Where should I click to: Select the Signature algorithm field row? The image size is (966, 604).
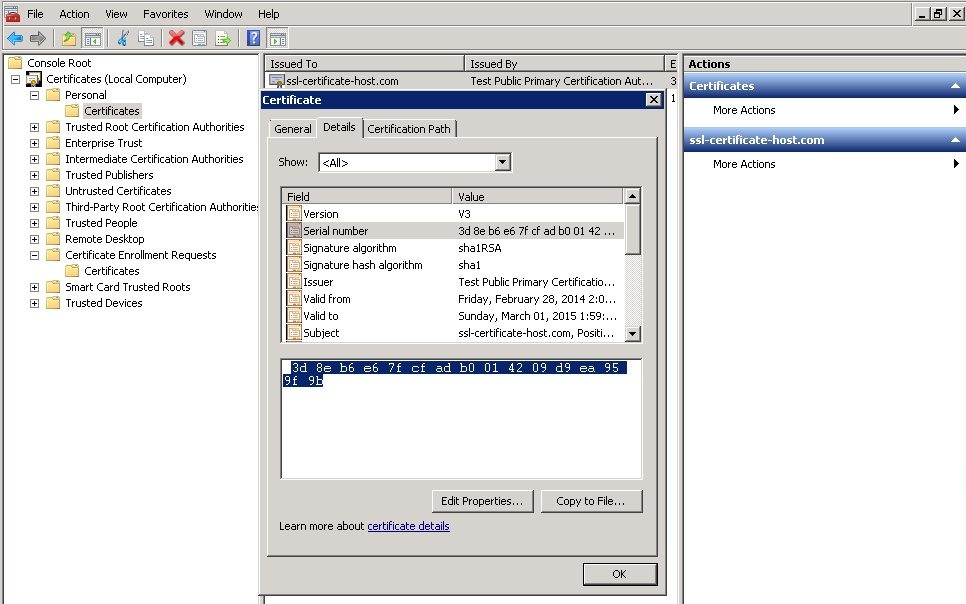pos(350,248)
